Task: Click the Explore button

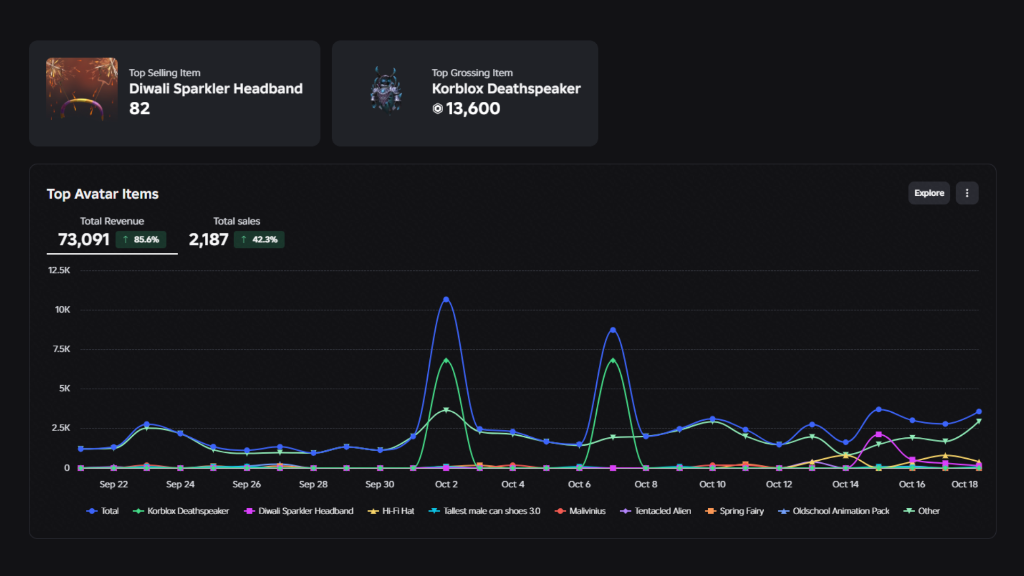Action: [929, 193]
